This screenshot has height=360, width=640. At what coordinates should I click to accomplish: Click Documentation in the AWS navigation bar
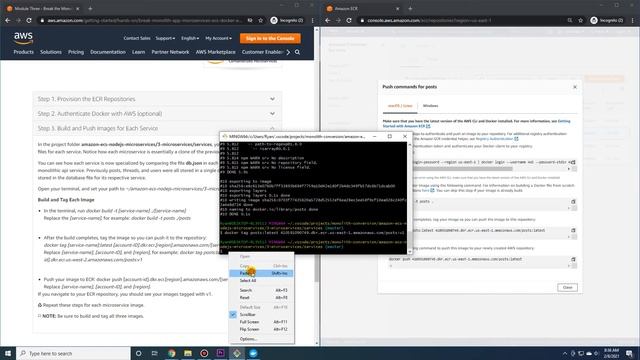click(108, 52)
